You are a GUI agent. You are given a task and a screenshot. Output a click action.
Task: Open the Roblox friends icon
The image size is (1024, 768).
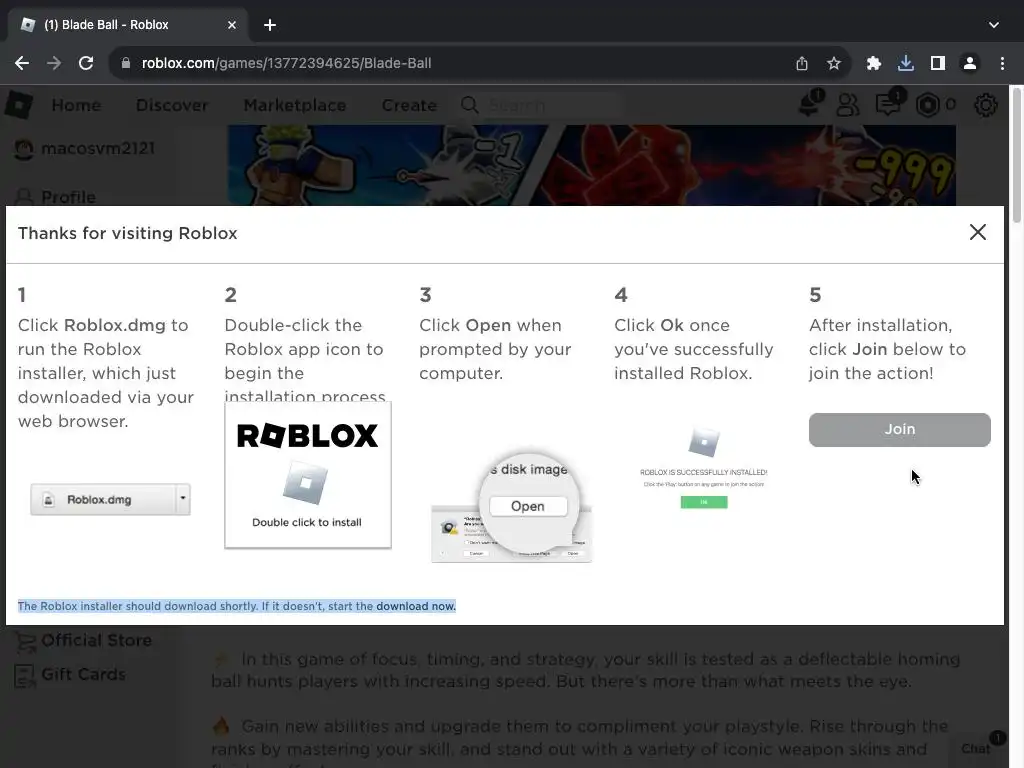[848, 105]
